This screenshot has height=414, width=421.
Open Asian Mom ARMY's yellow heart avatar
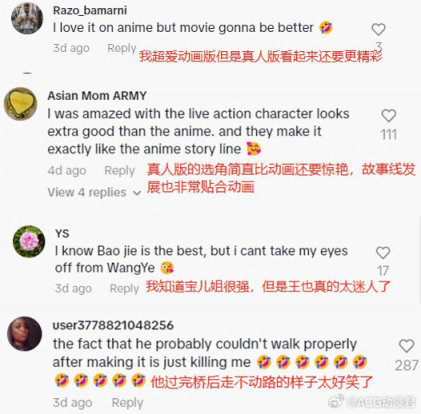click(x=20, y=104)
